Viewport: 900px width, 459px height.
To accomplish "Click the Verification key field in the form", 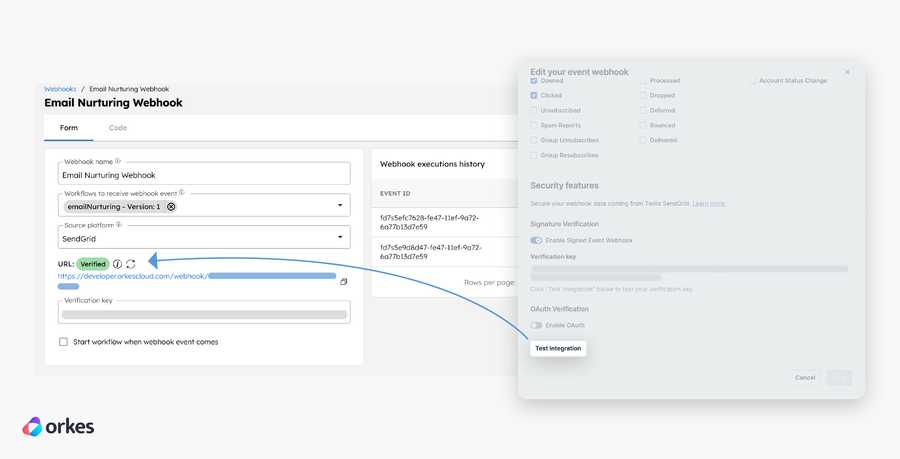I will (x=204, y=313).
